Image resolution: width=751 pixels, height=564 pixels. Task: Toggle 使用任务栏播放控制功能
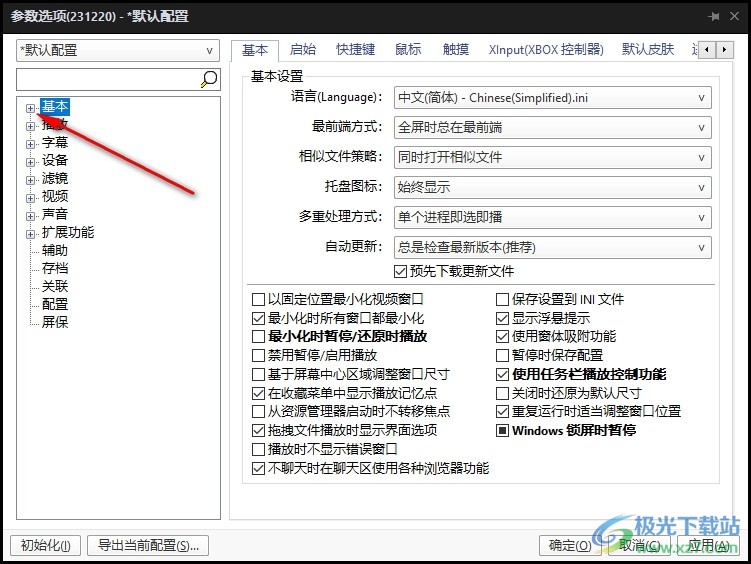pos(502,374)
